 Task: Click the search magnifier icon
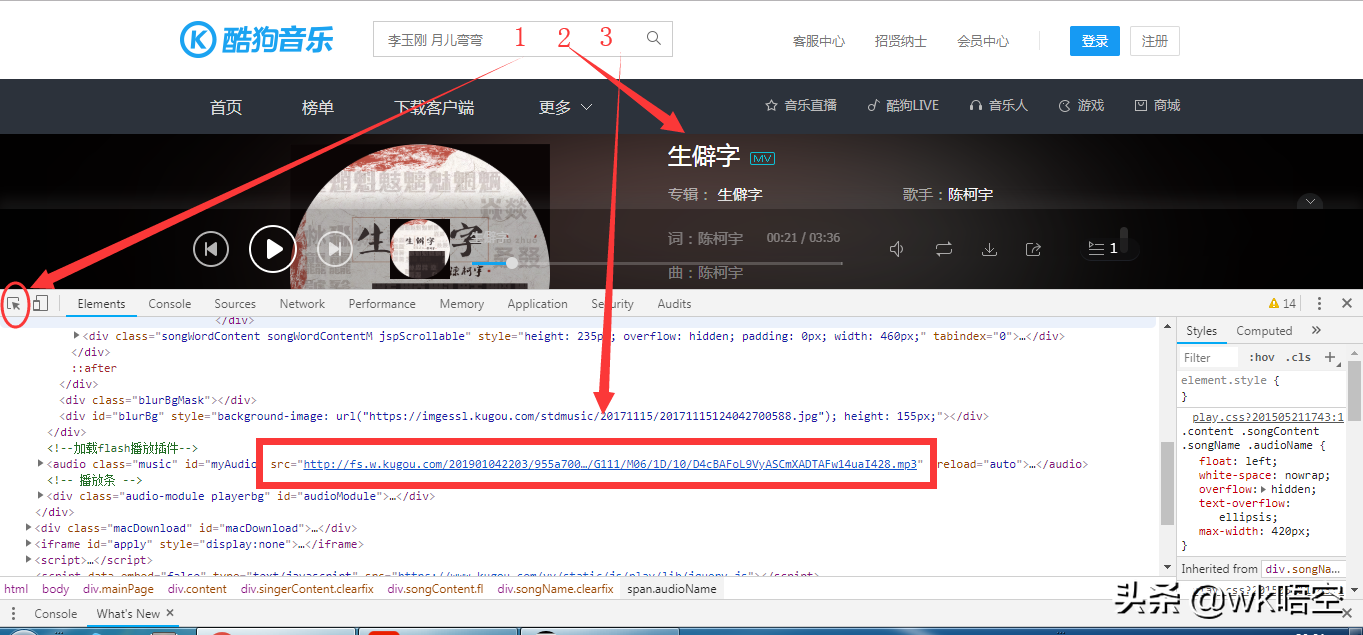[653, 40]
